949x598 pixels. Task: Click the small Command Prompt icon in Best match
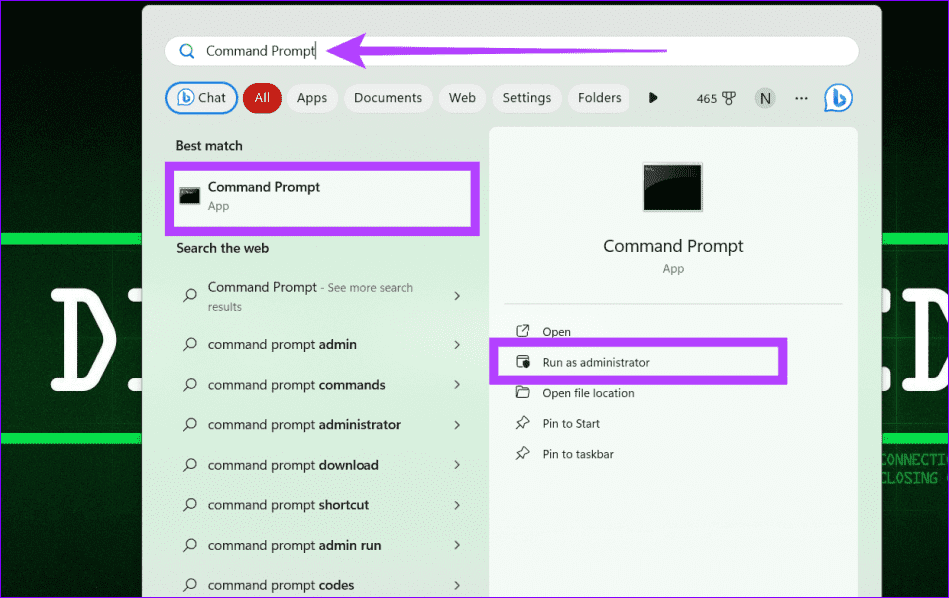[x=189, y=196]
